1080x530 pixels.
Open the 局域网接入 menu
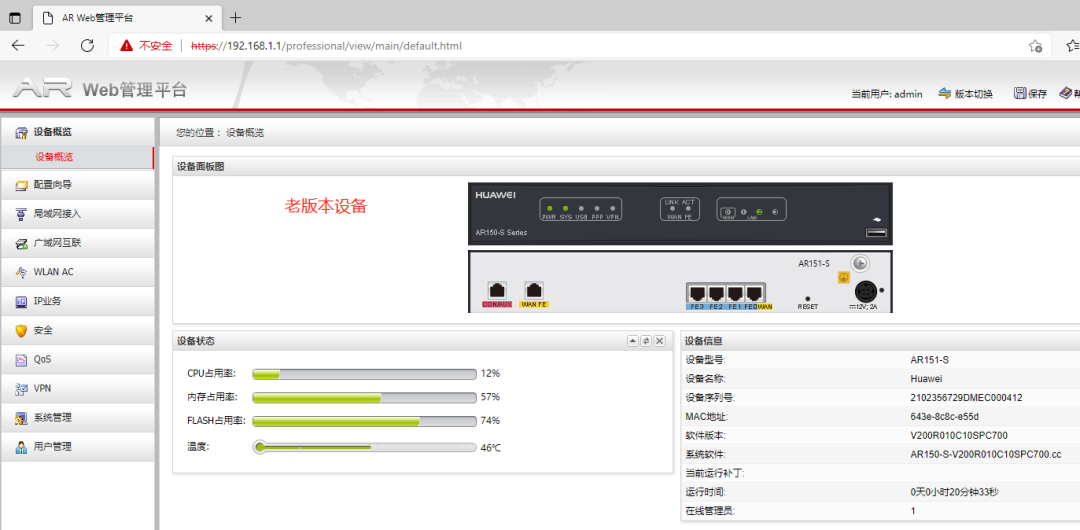77,214
